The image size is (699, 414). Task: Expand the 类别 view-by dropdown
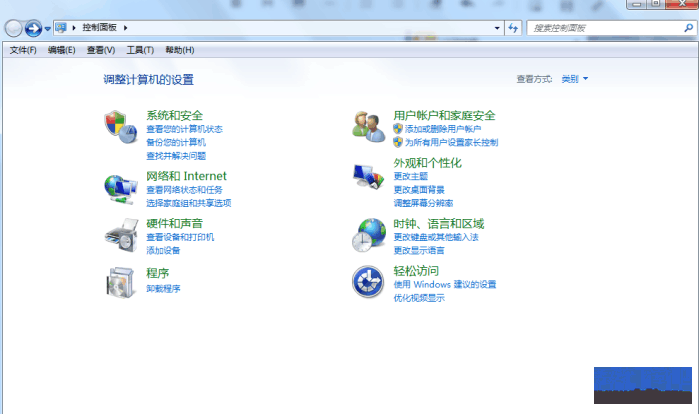[x=575, y=79]
